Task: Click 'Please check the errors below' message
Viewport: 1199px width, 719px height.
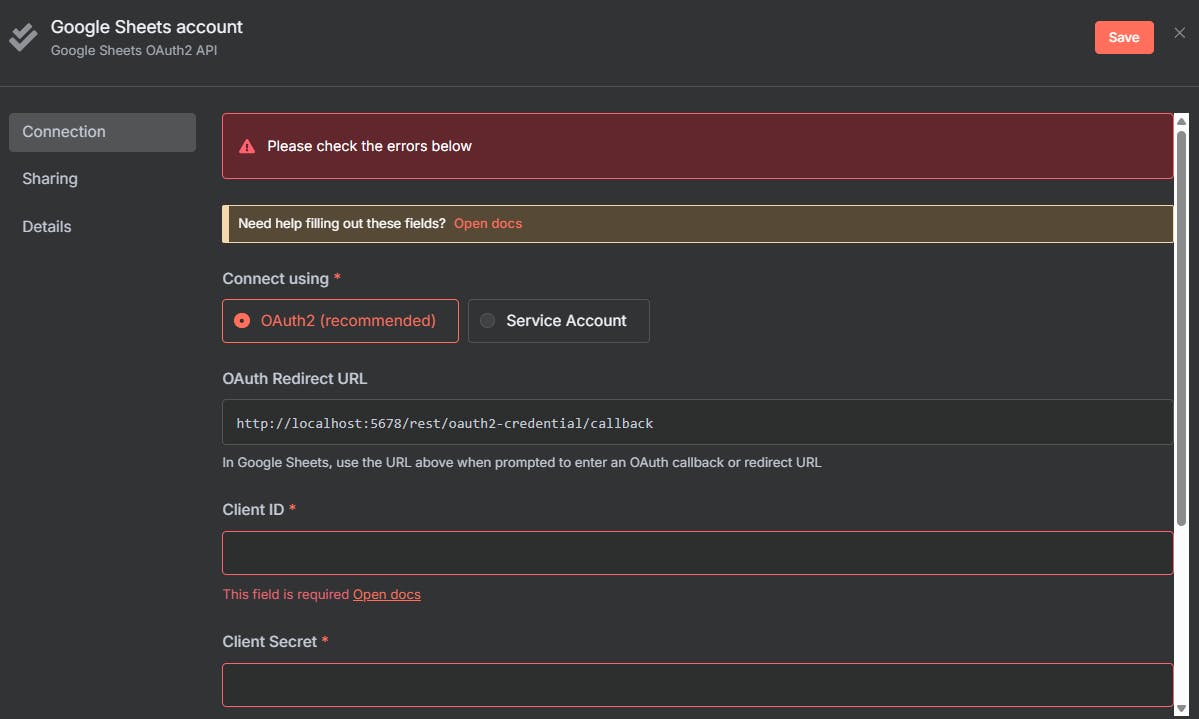Action: click(x=369, y=146)
